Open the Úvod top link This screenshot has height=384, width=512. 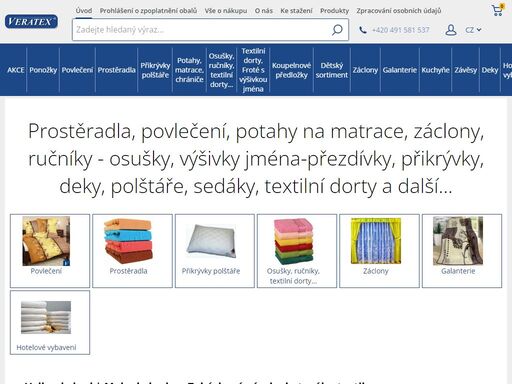point(84,11)
